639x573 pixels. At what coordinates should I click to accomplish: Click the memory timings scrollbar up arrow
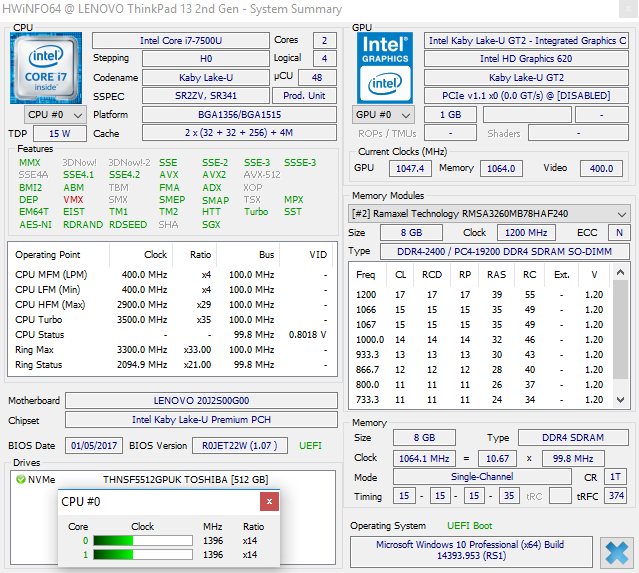coord(620,272)
